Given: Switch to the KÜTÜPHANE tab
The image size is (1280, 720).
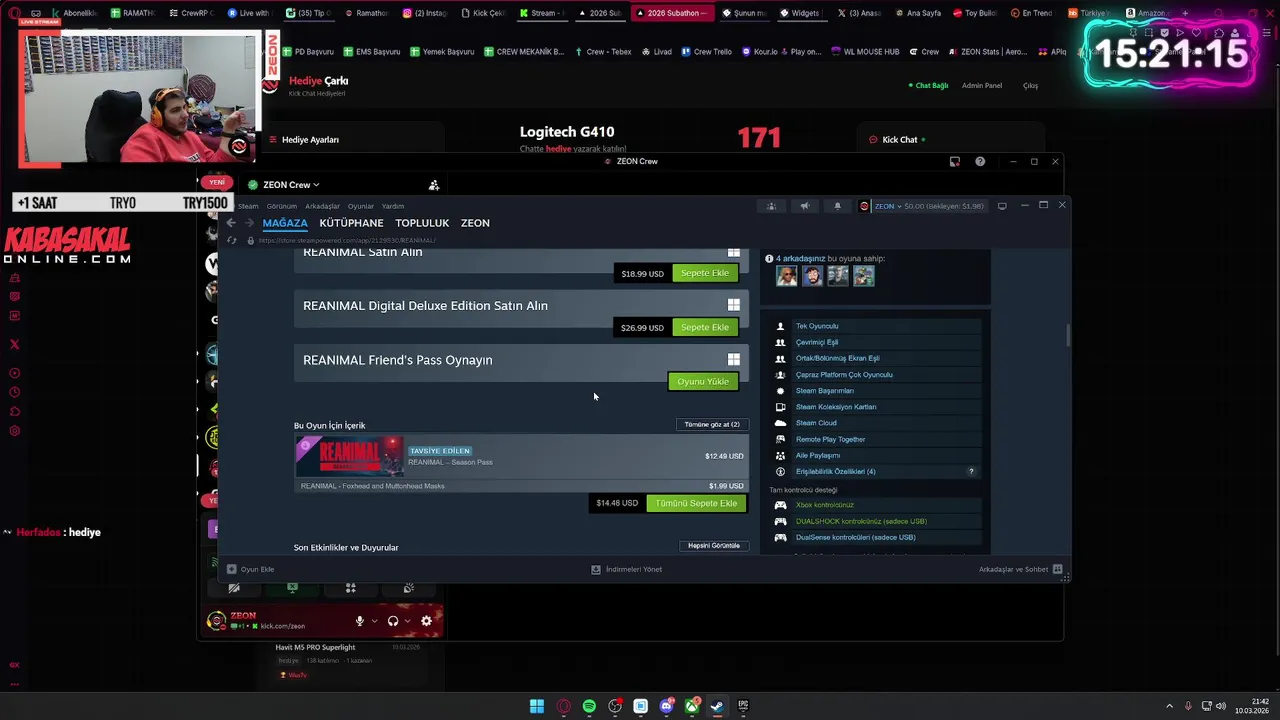Looking at the screenshot, I should (x=351, y=223).
